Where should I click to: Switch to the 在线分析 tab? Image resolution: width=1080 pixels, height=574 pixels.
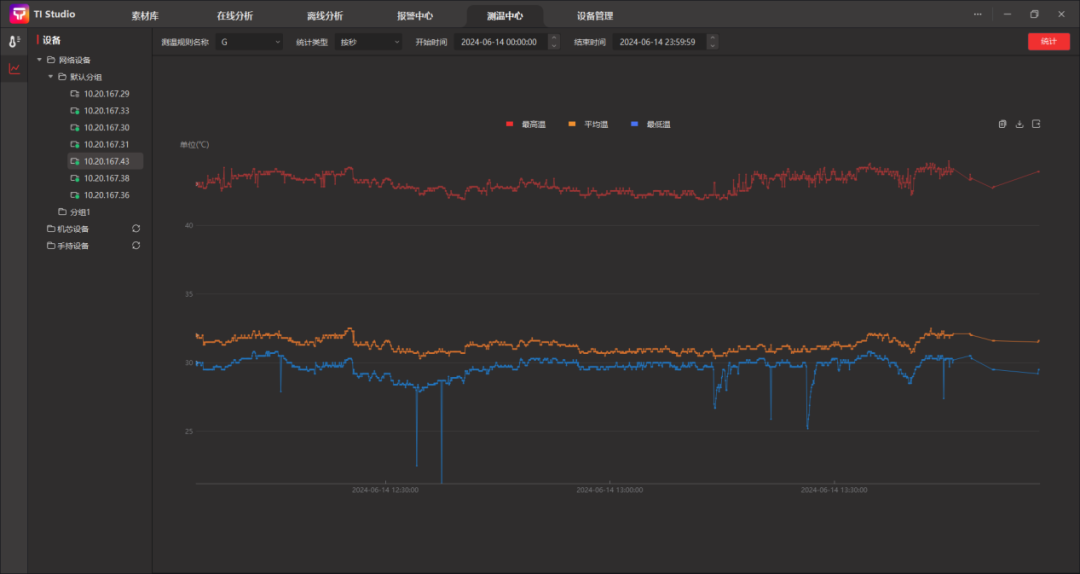(x=234, y=16)
